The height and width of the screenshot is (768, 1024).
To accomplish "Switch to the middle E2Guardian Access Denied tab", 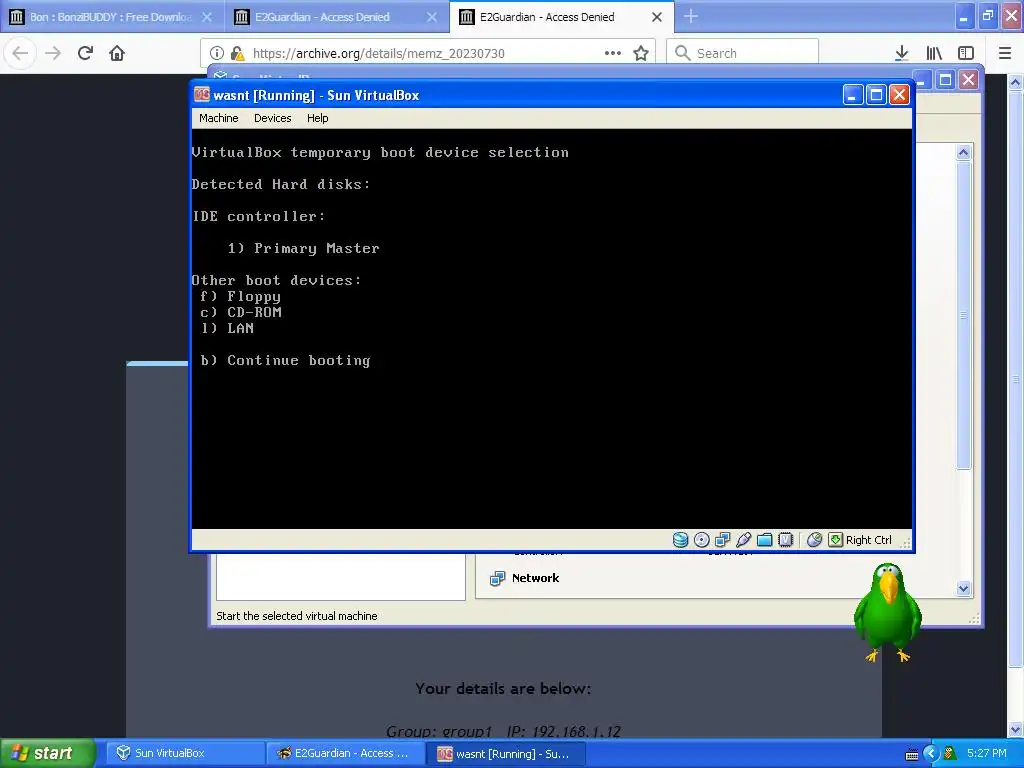I will (336, 17).
